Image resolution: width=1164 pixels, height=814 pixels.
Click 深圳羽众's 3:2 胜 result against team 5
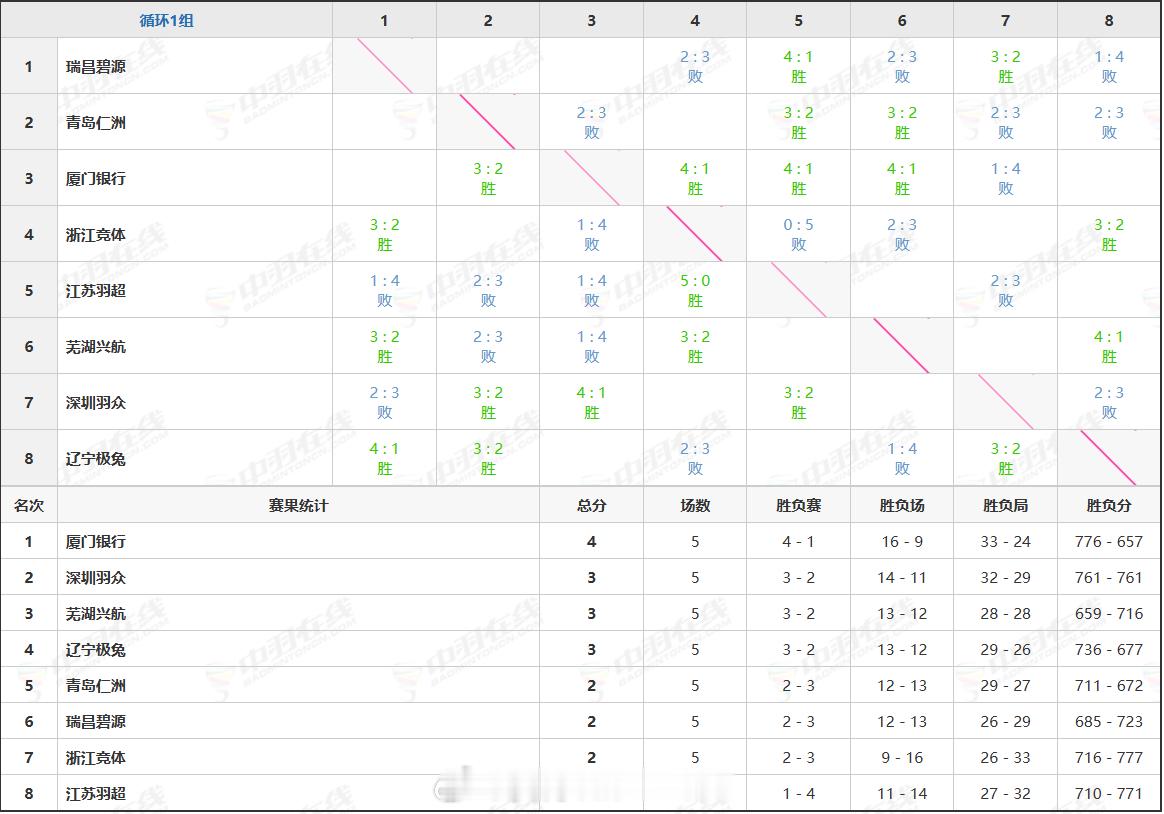[x=798, y=402]
